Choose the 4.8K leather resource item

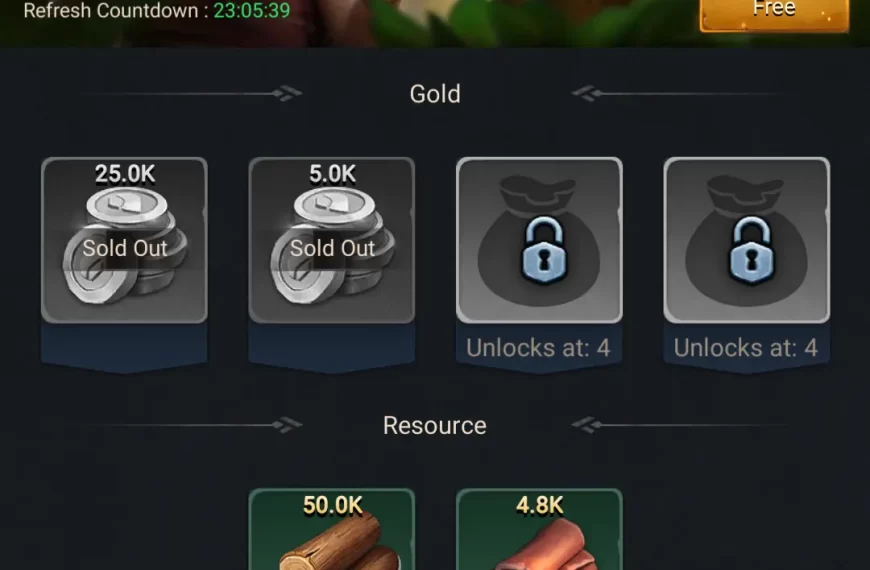pyautogui.click(x=539, y=529)
